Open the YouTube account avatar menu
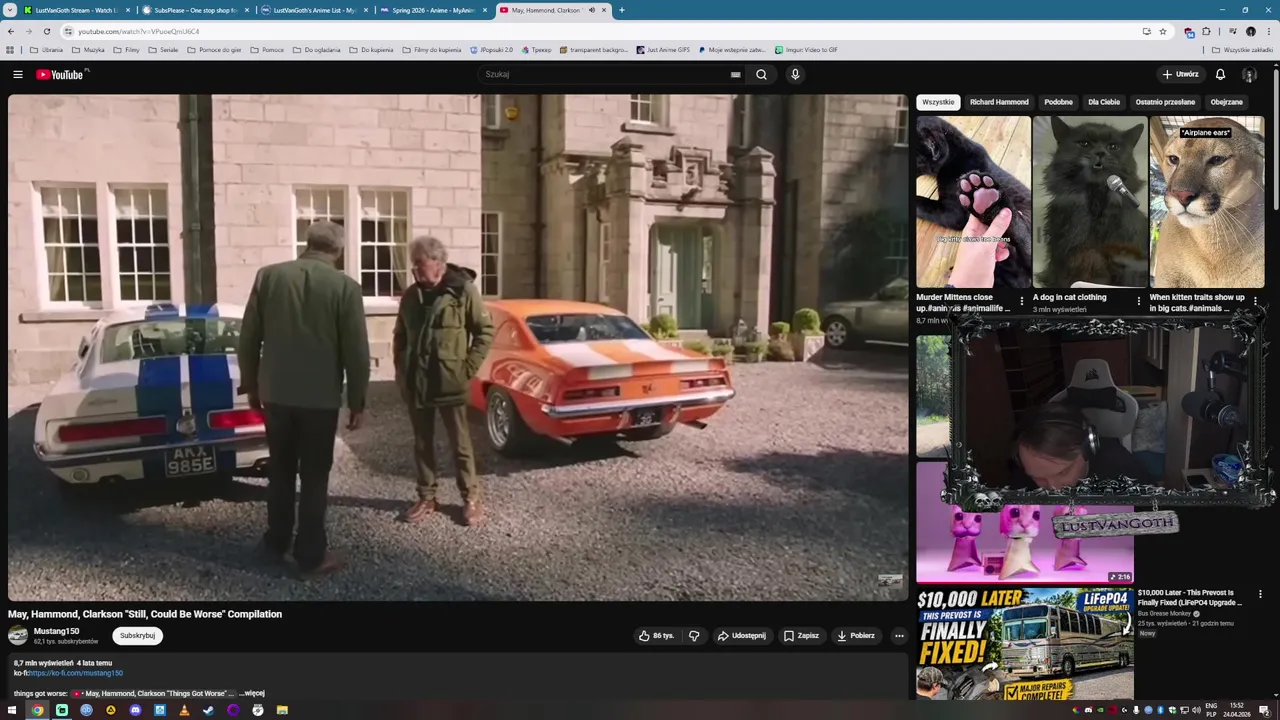1280x720 pixels. 1249,74
